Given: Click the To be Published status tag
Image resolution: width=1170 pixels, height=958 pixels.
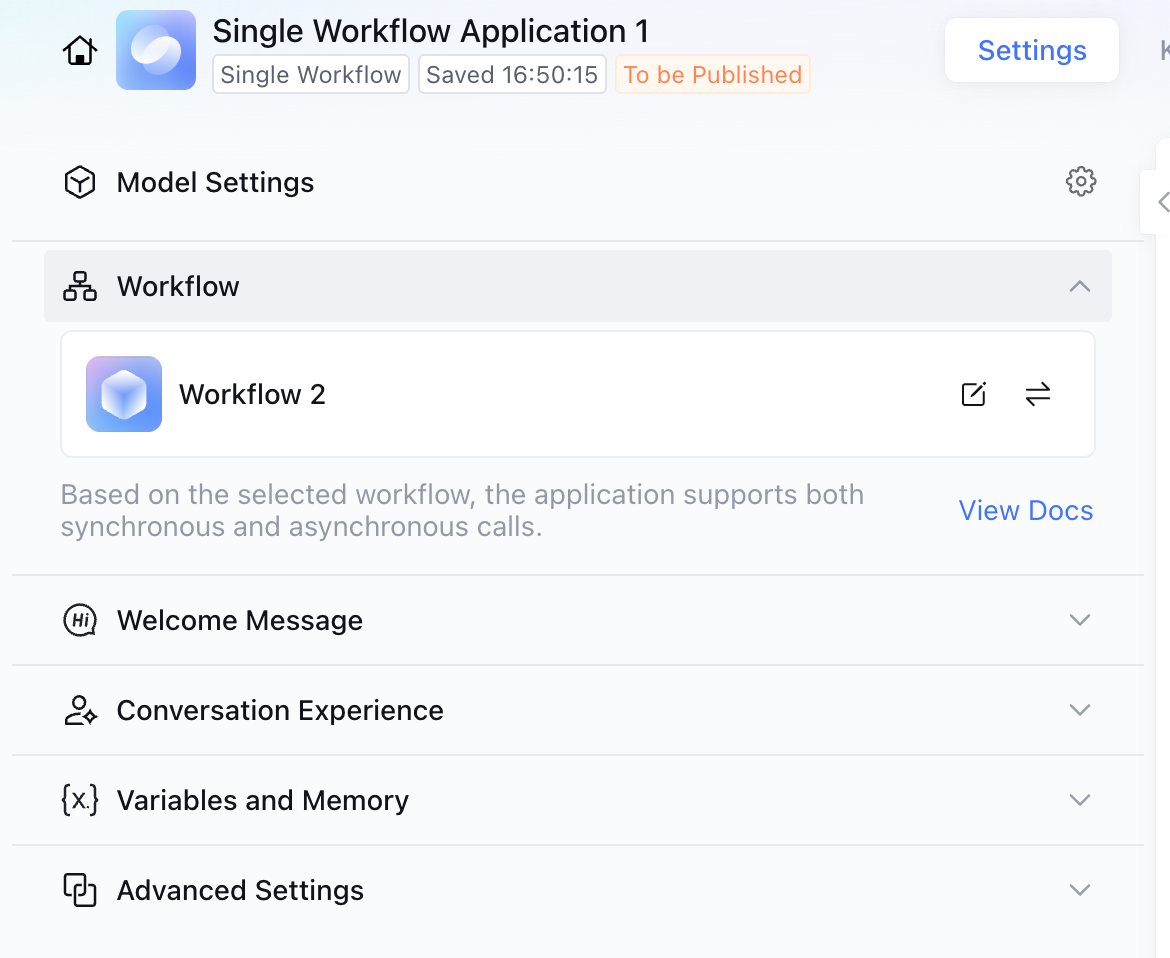Looking at the screenshot, I should click(x=712, y=75).
